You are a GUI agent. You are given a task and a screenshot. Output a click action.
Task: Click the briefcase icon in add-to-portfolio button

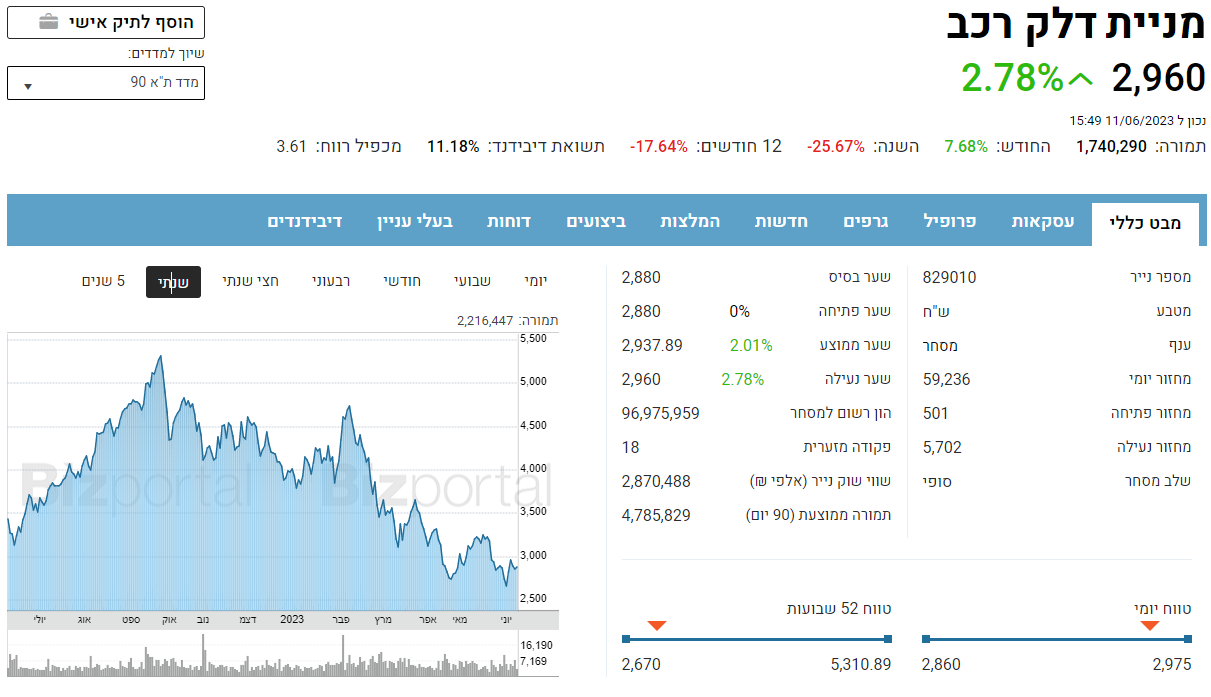[x=48, y=22]
